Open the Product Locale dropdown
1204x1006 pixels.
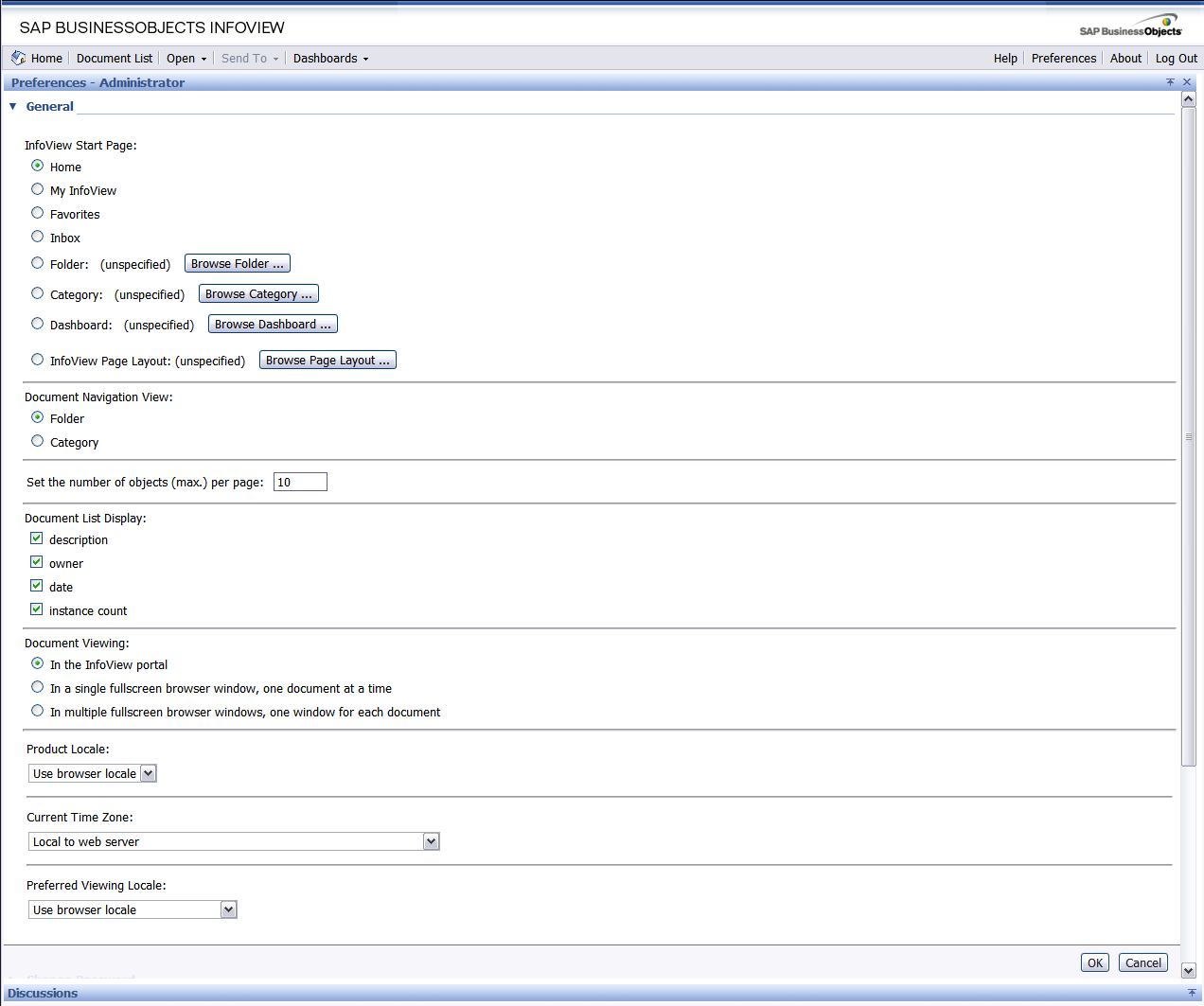pyautogui.click(x=93, y=773)
